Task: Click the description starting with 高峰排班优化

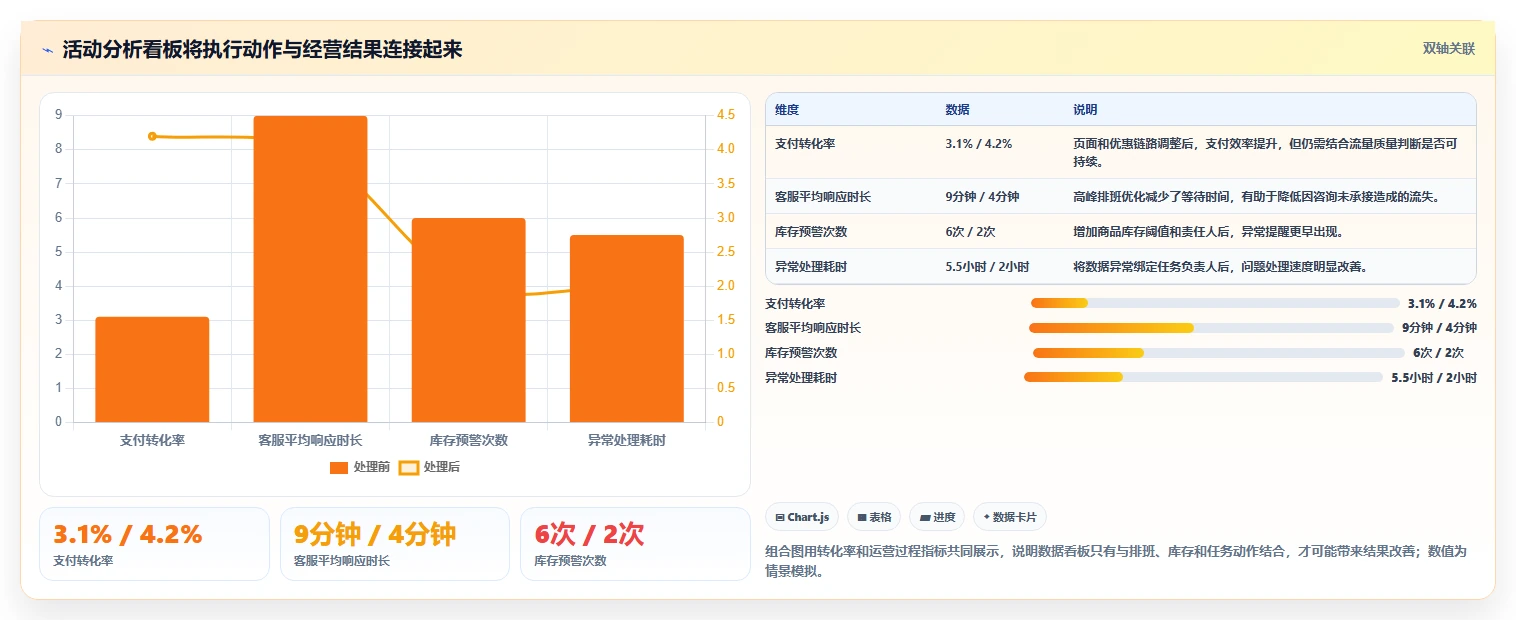Action: 1256,196
